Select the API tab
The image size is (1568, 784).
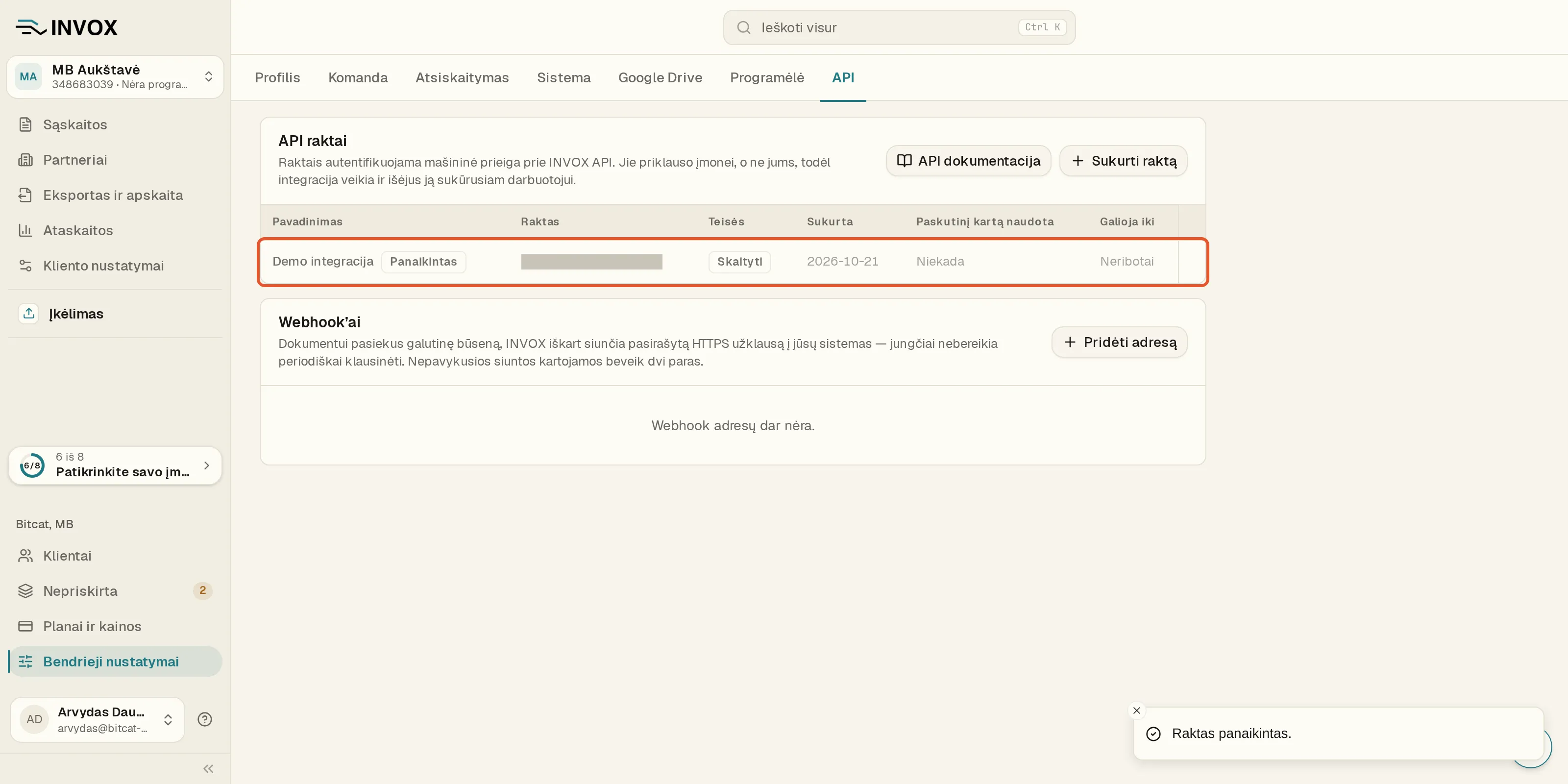pyautogui.click(x=843, y=78)
